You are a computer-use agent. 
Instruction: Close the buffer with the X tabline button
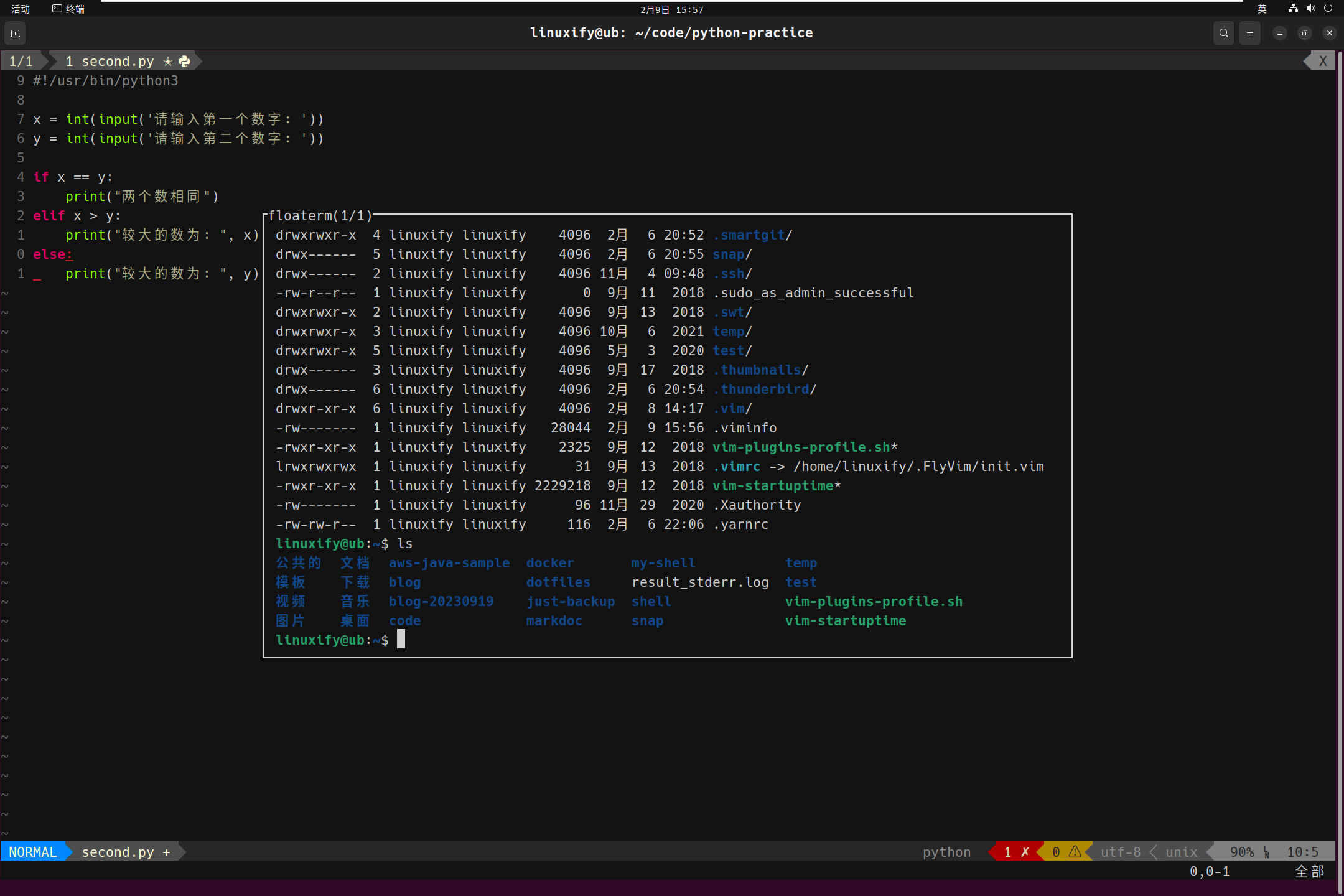[x=1323, y=61]
